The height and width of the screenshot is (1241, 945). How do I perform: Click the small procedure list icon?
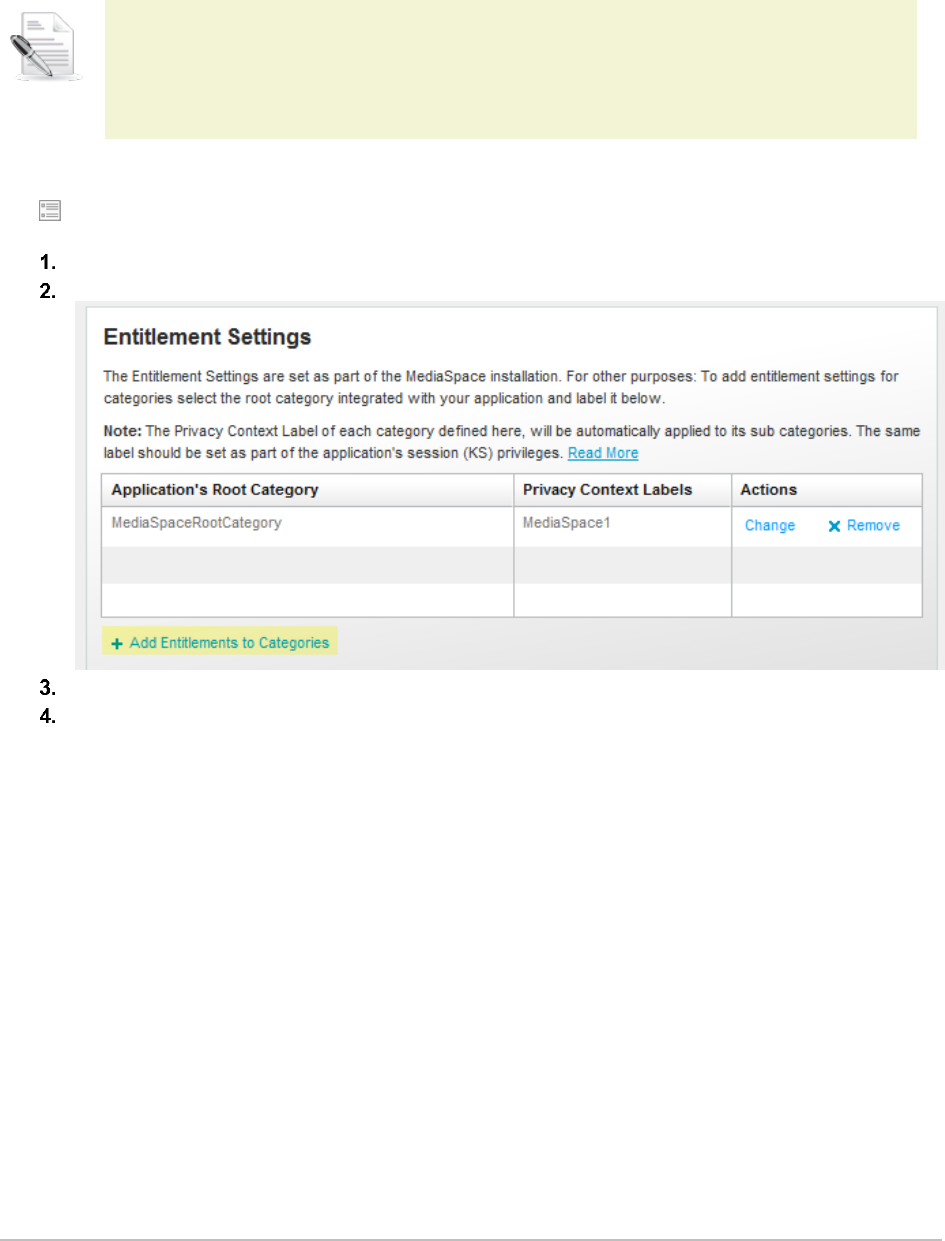tap(51, 210)
